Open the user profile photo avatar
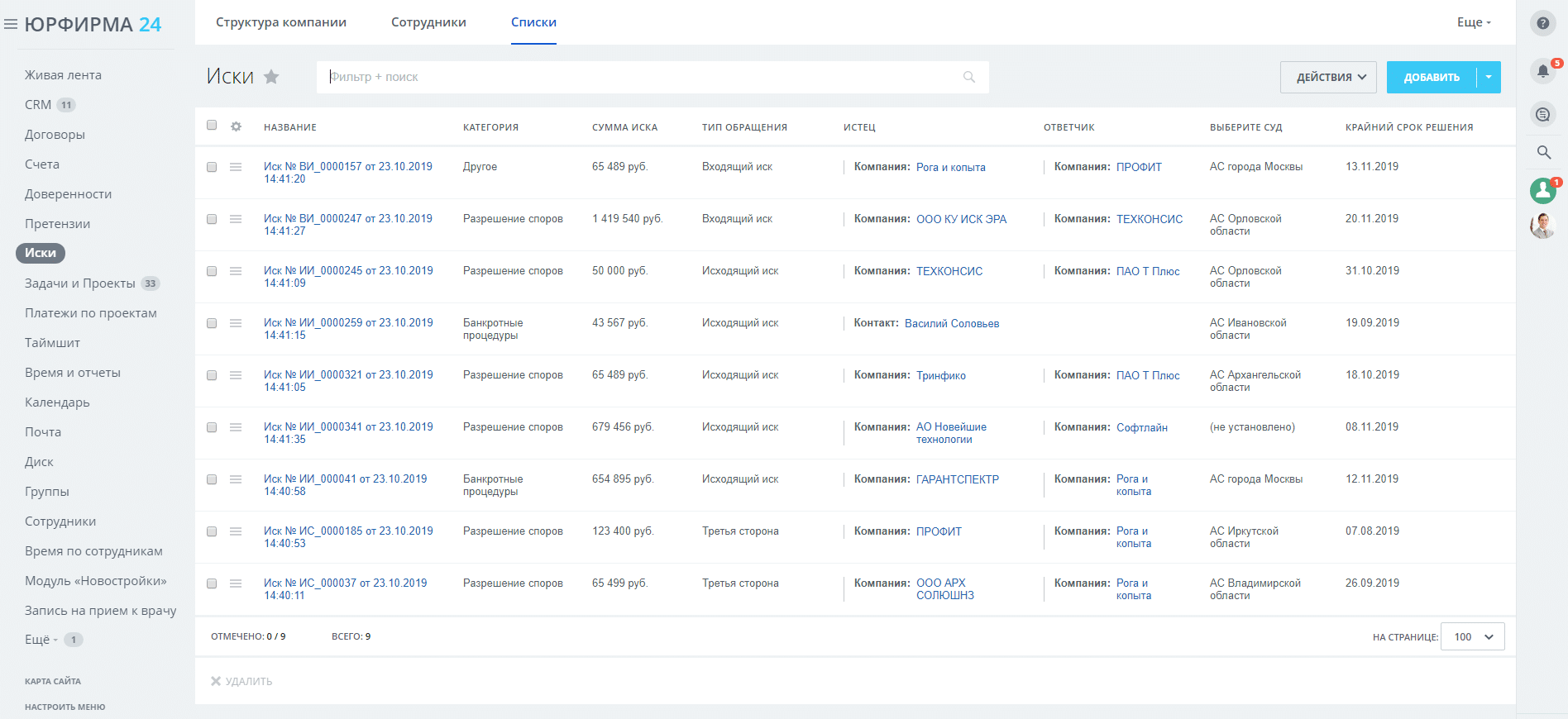 pyautogui.click(x=1542, y=226)
